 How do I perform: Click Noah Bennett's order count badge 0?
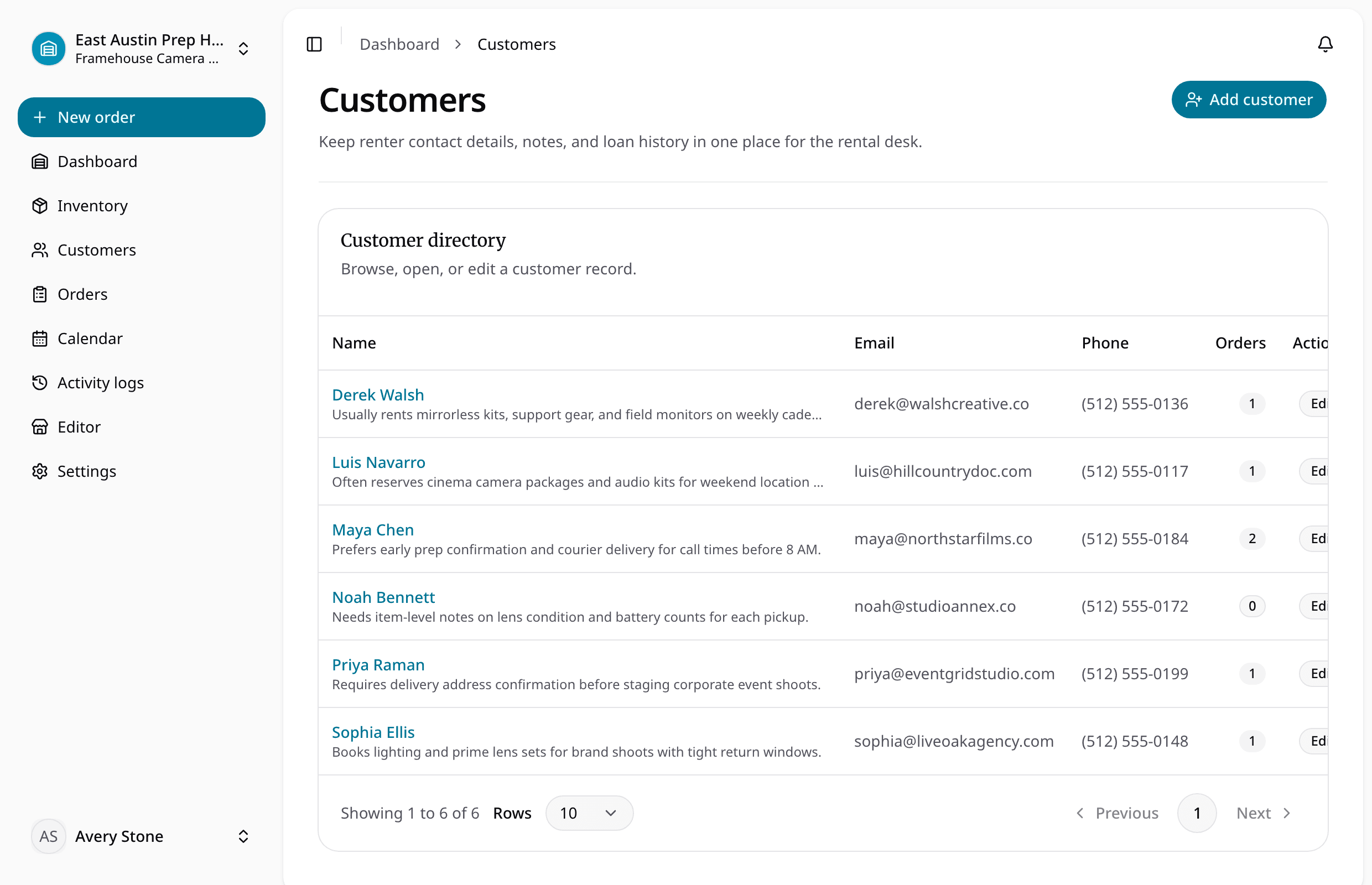point(1252,606)
